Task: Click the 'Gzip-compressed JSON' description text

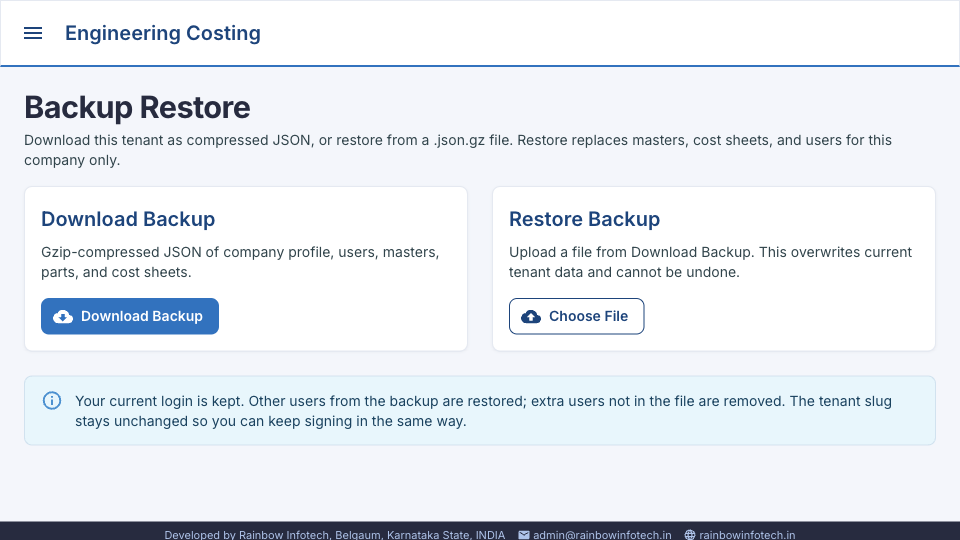Action: click(x=240, y=262)
